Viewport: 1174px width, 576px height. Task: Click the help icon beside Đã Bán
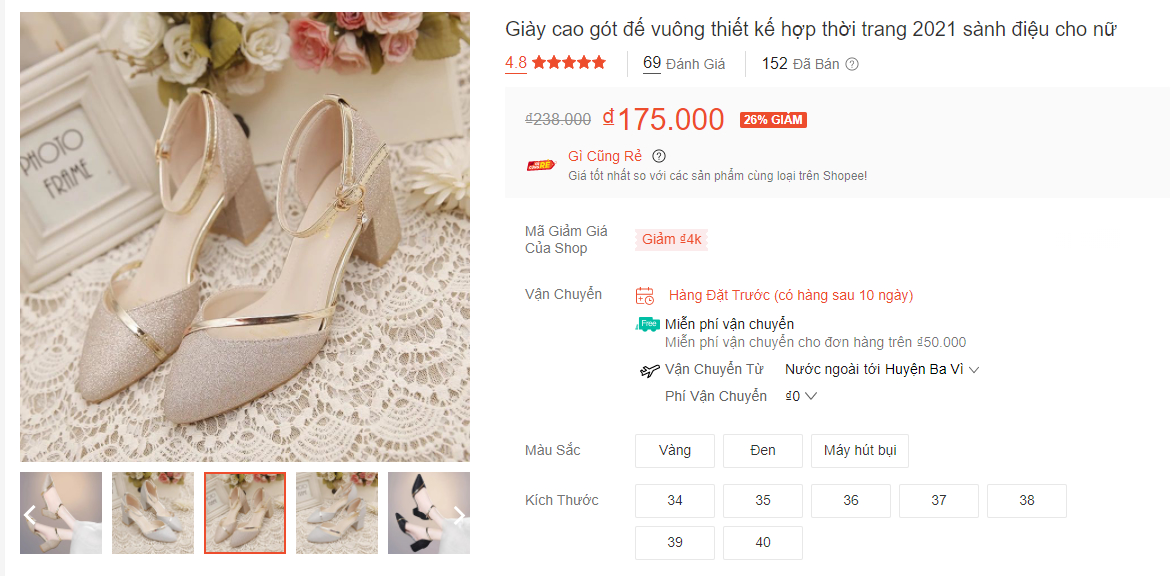852,64
